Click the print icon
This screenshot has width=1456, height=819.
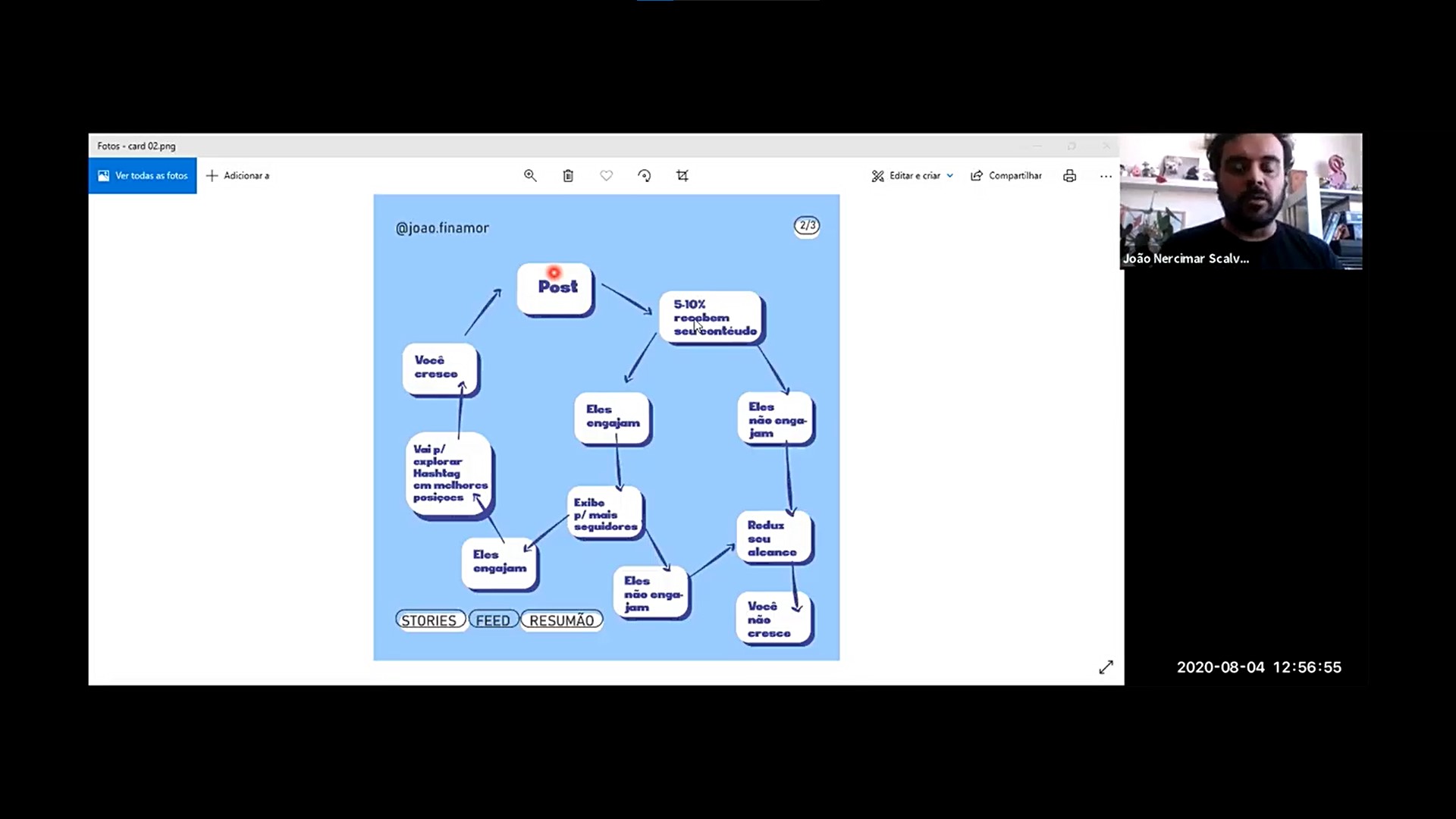click(1069, 175)
